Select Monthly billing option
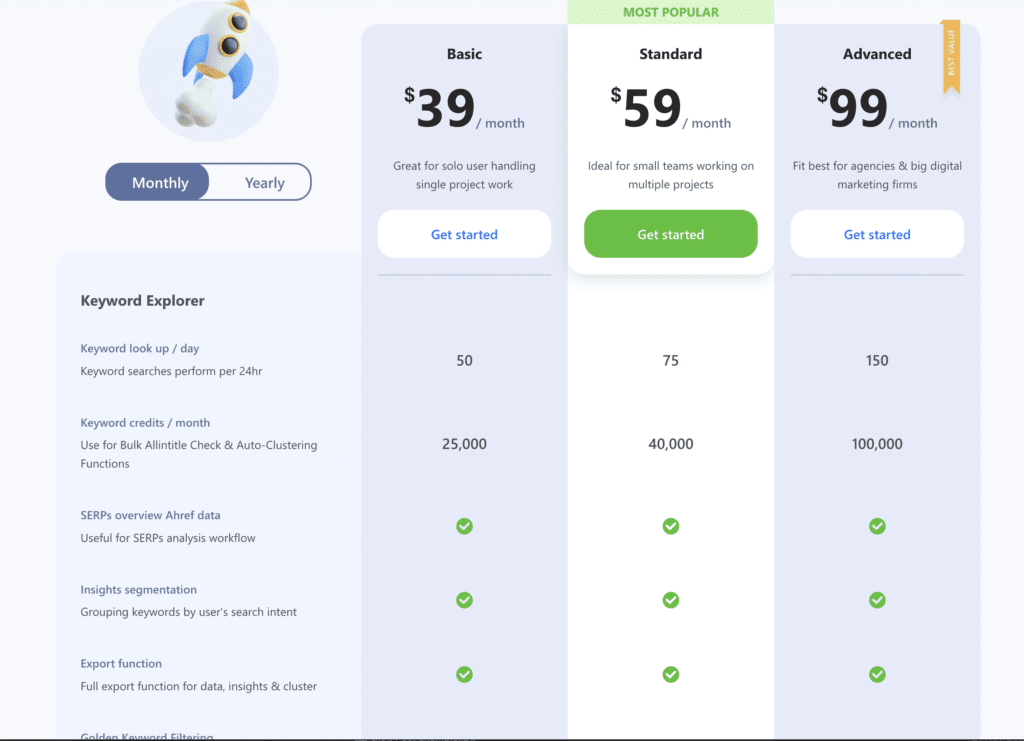The width and height of the screenshot is (1024, 741). coord(160,182)
